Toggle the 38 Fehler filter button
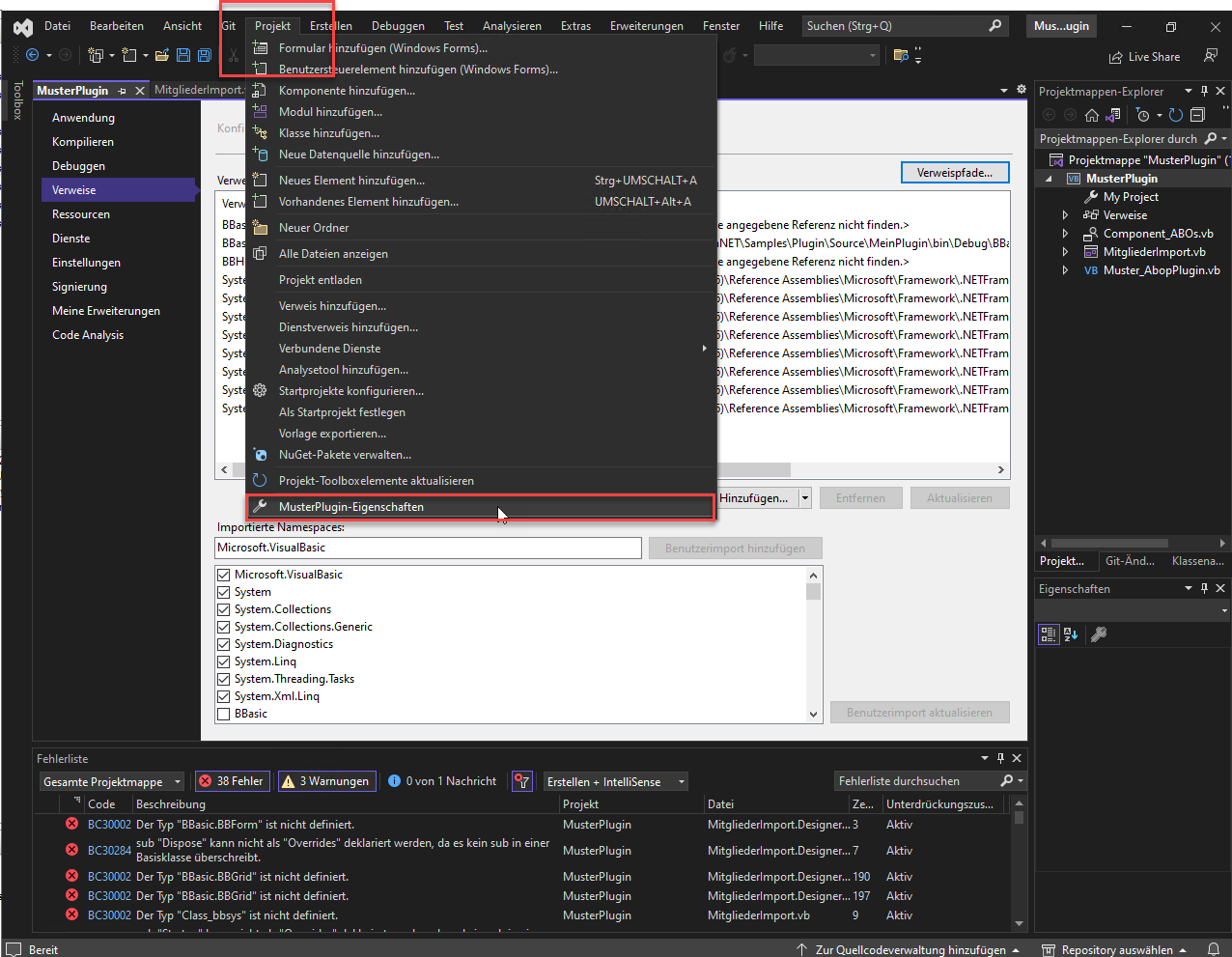 pyautogui.click(x=232, y=781)
